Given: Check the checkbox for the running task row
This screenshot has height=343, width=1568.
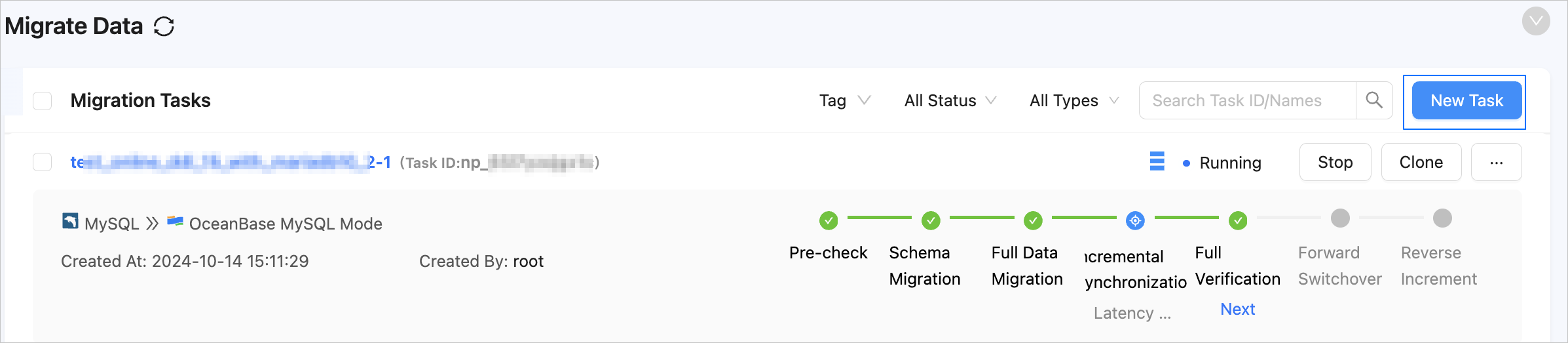Looking at the screenshot, I should [x=43, y=162].
